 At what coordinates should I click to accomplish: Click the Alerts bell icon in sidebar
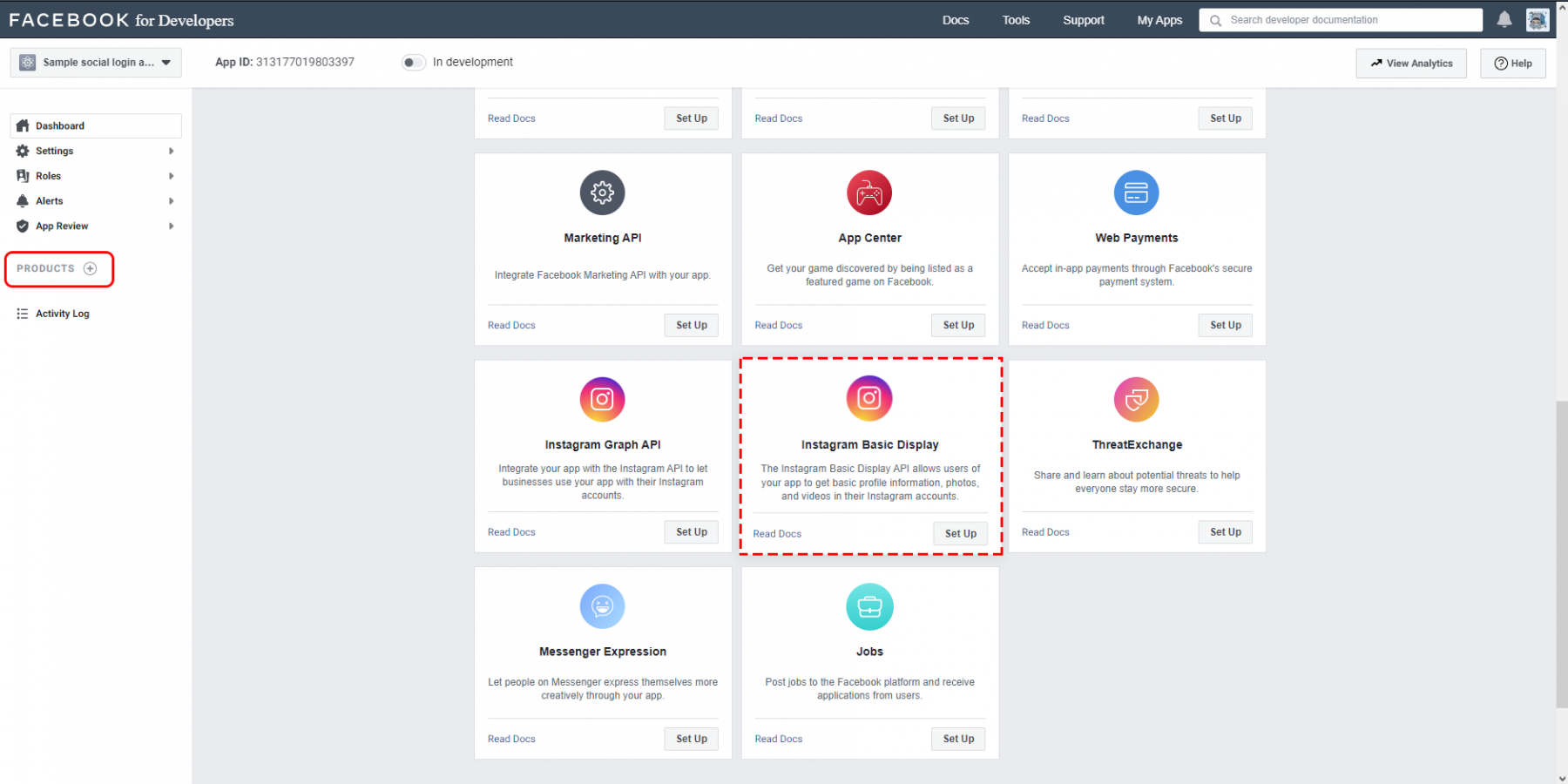(x=23, y=201)
